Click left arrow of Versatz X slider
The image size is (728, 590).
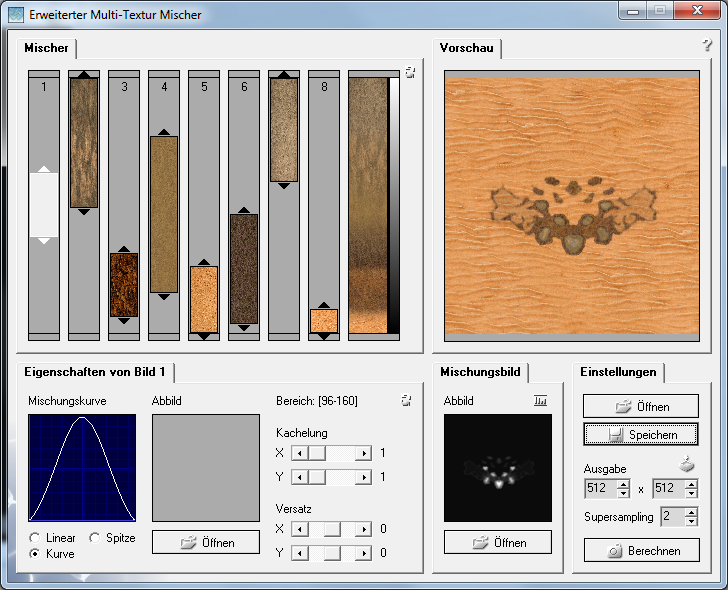299,529
